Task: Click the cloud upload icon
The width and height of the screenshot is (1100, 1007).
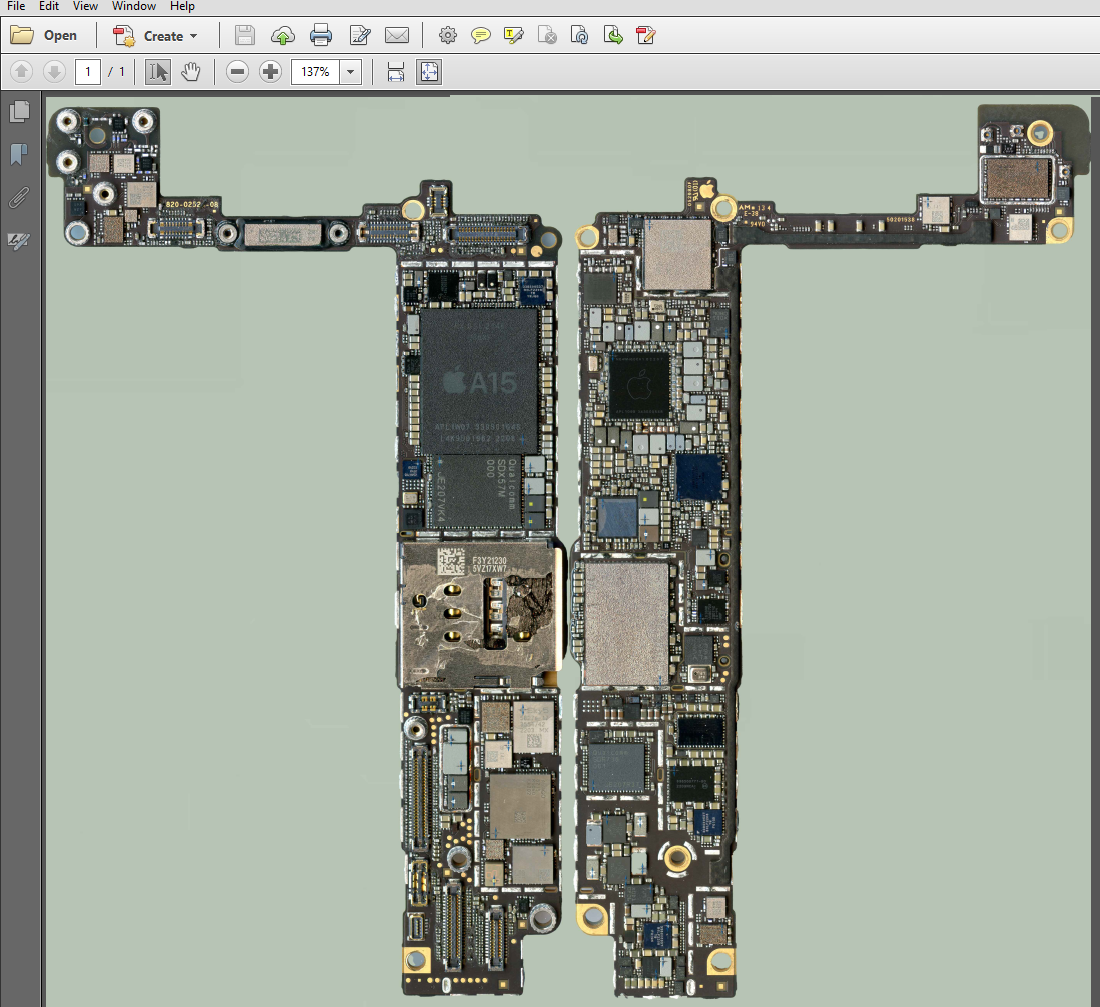Action: (283, 36)
